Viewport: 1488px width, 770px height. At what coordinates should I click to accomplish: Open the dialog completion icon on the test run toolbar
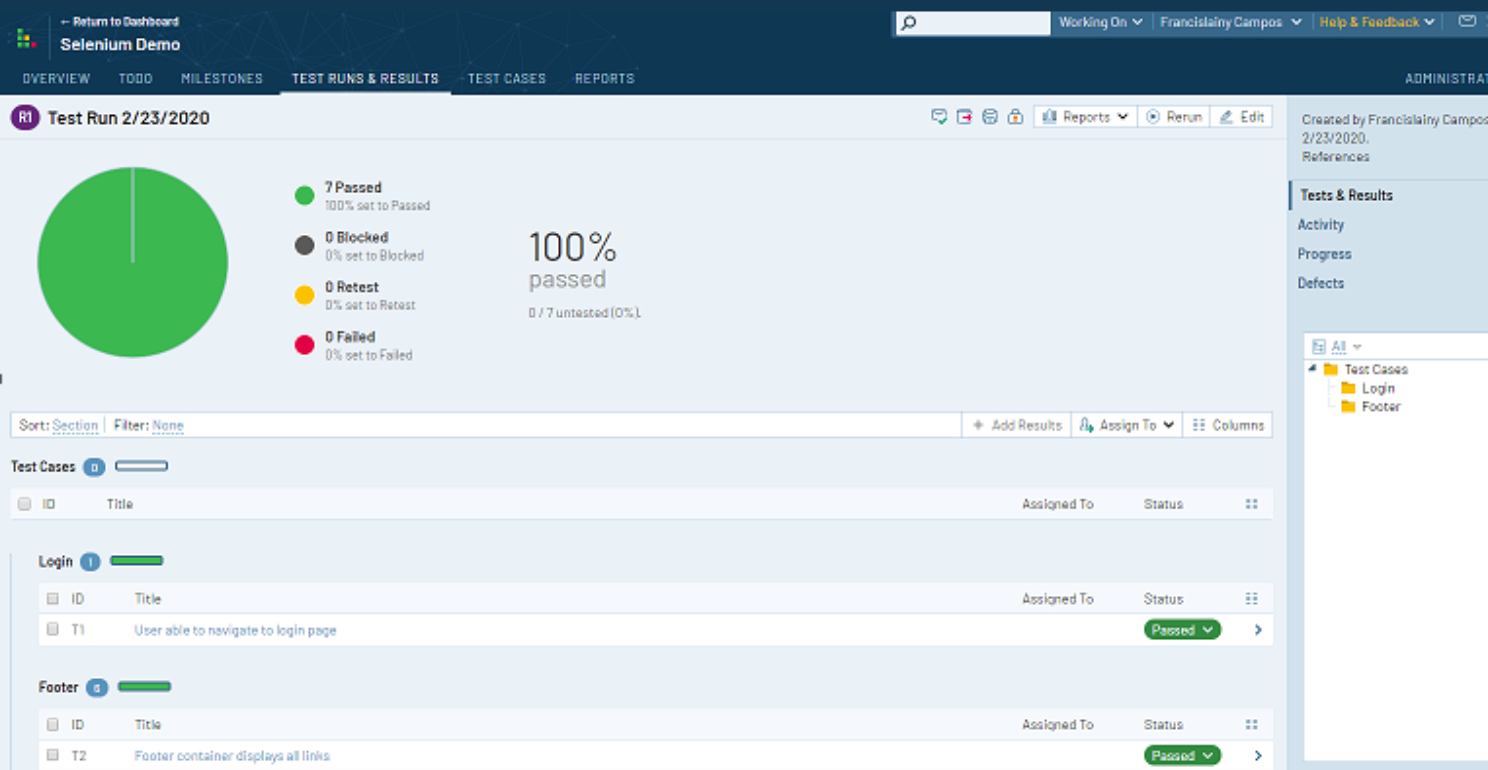[x=939, y=116]
